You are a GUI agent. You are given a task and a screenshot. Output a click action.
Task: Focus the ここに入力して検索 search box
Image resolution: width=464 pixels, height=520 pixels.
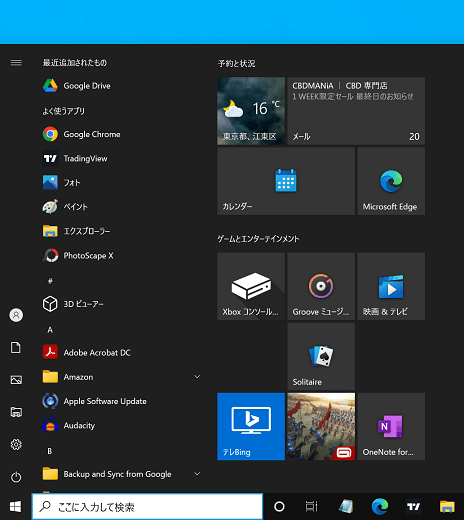point(147,507)
